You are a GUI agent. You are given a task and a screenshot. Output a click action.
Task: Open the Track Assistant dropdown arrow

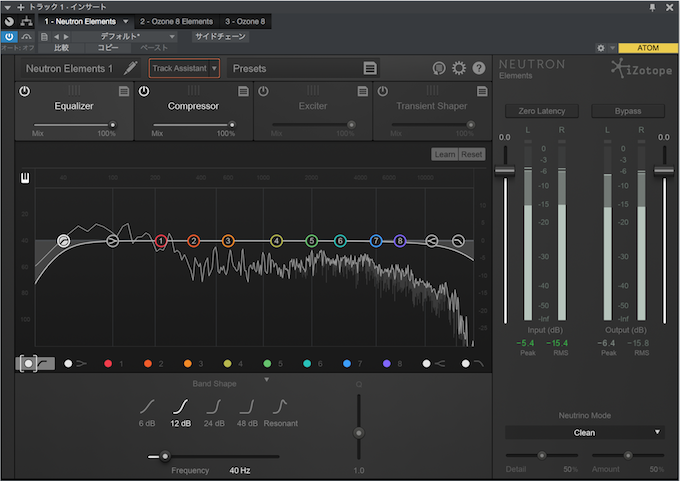point(214,68)
